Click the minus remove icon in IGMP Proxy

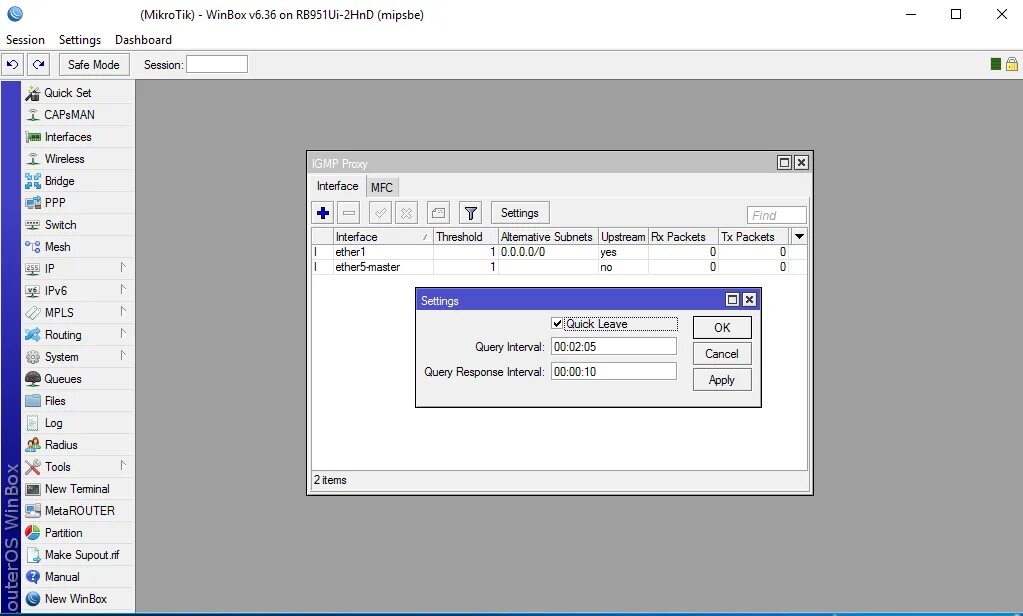click(349, 213)
